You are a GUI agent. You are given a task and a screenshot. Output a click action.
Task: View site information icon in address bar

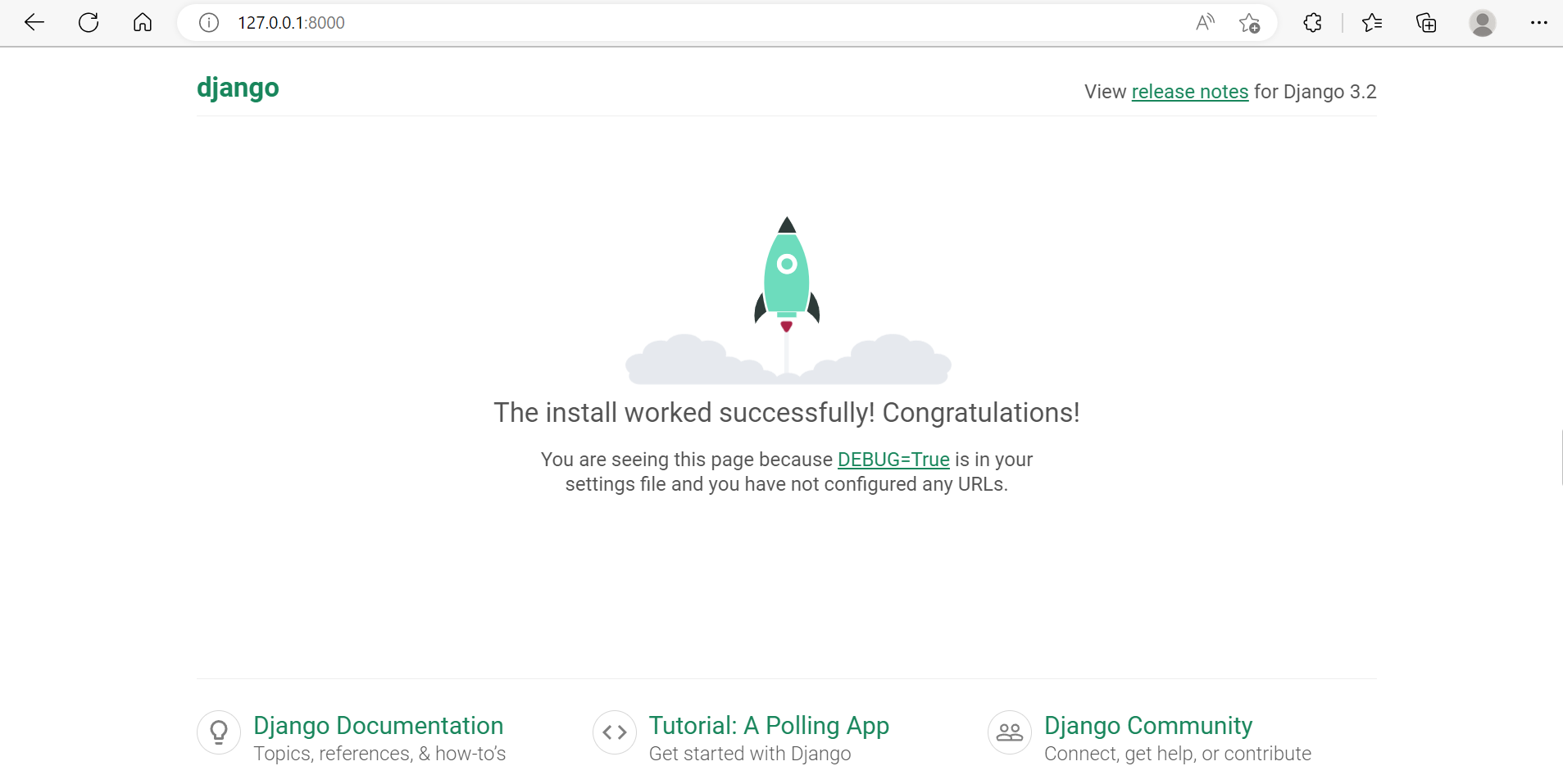click(x=209, y=23)
